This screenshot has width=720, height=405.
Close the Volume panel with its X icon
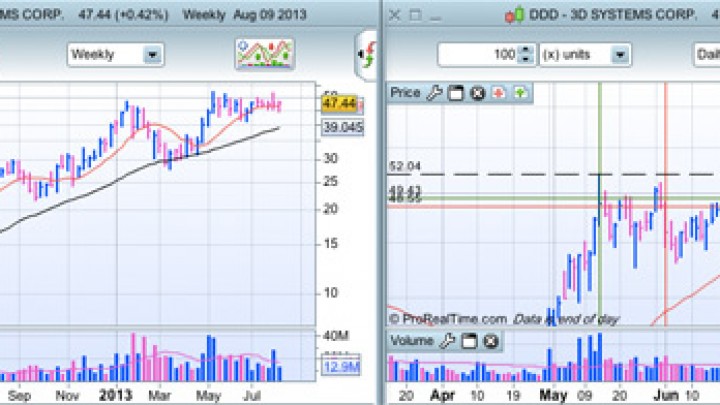(x=491, y=341)
